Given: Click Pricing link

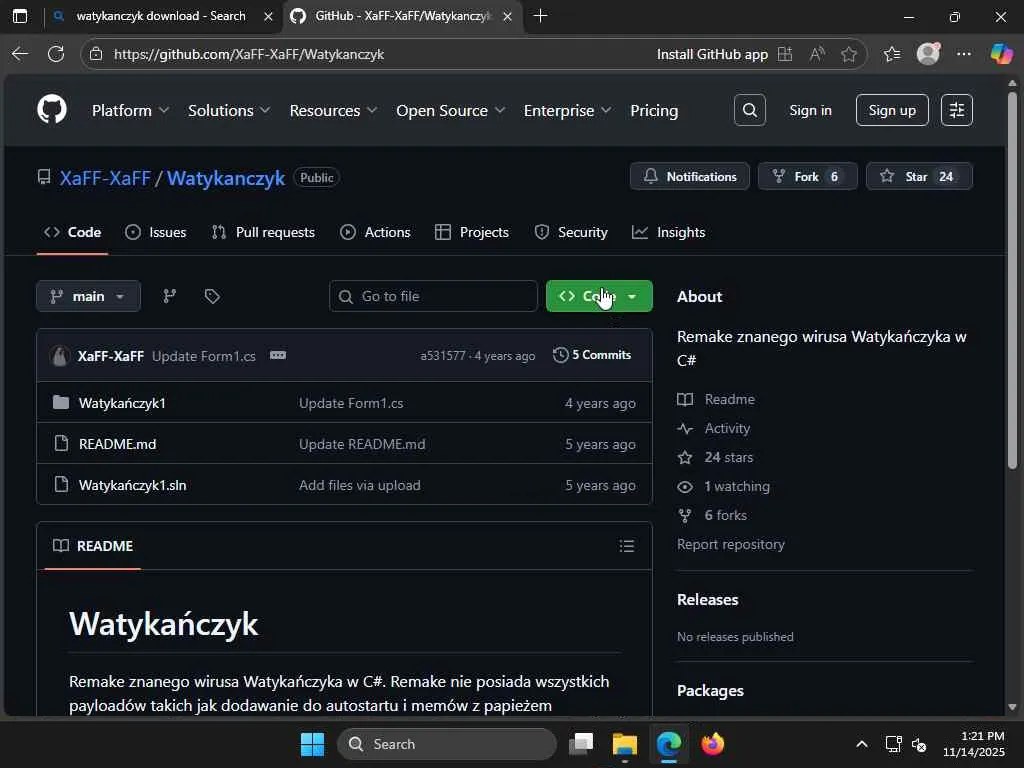Looking at the screenshot, I should 654,110.
